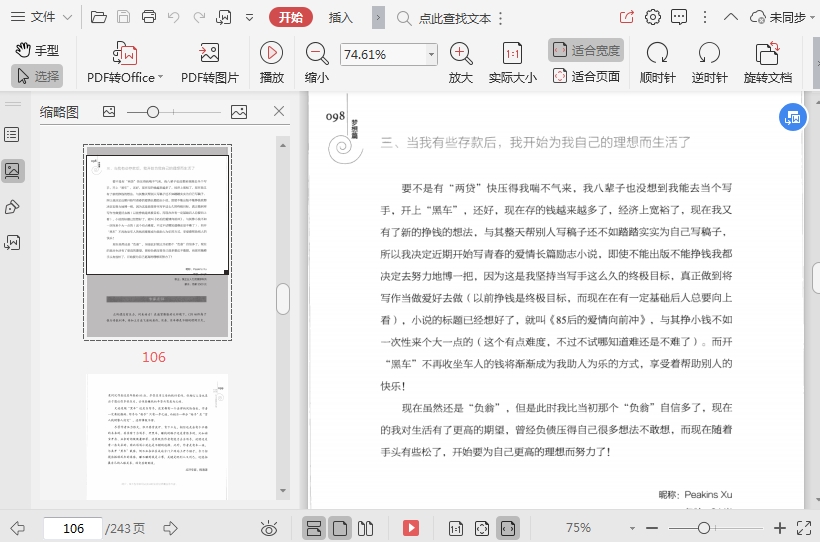Start slideshow with the 播放 icon
Image resolution: width=820 pixels, height=542 pixels.
pos(271,53)
